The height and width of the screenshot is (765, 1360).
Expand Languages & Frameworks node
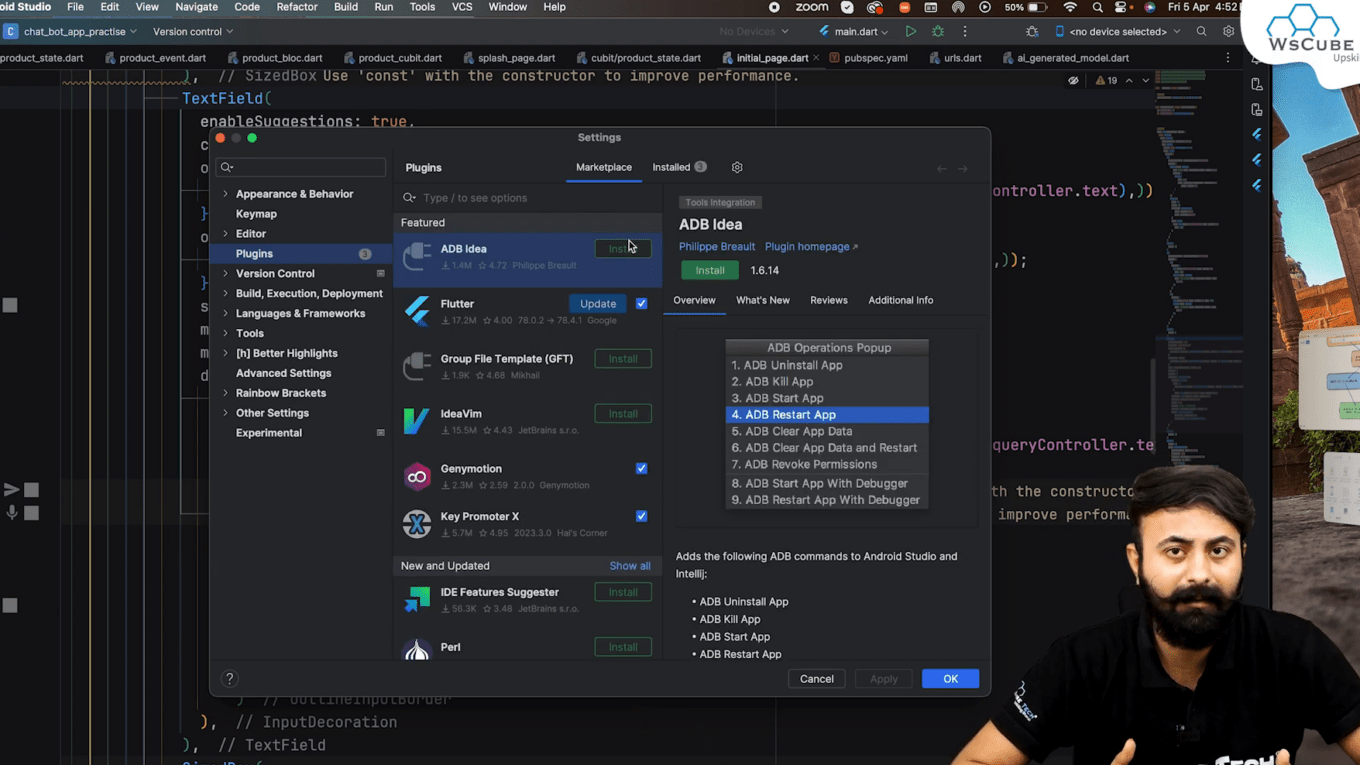(225, 314)
